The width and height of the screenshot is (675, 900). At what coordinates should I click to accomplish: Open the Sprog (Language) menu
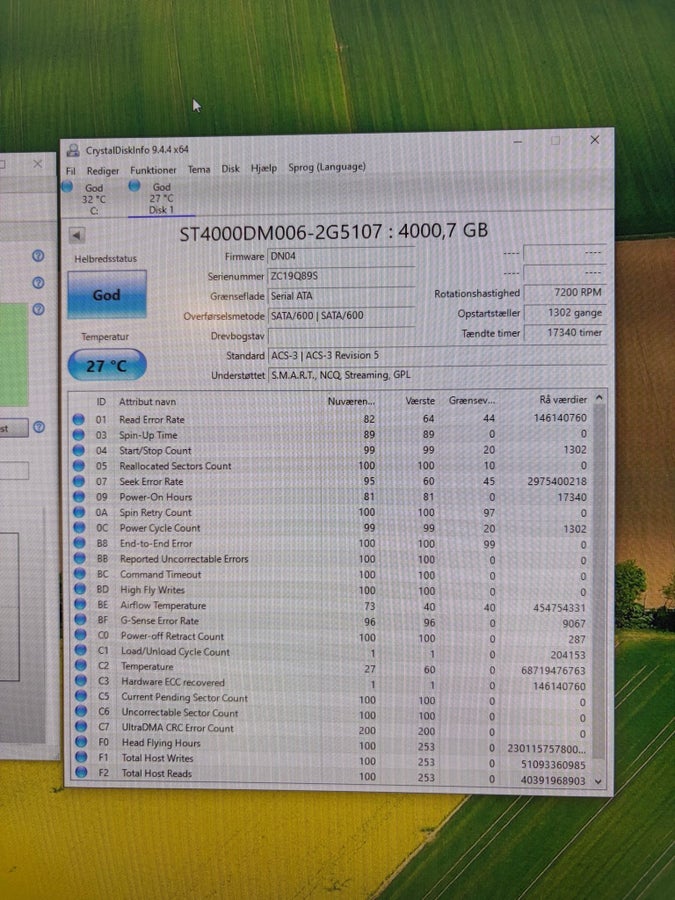click(327, 167)
